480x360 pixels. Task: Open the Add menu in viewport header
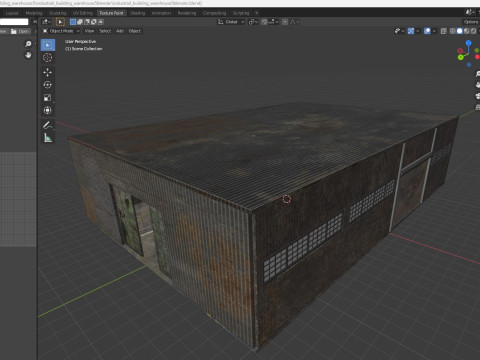(x=120, y=31)
